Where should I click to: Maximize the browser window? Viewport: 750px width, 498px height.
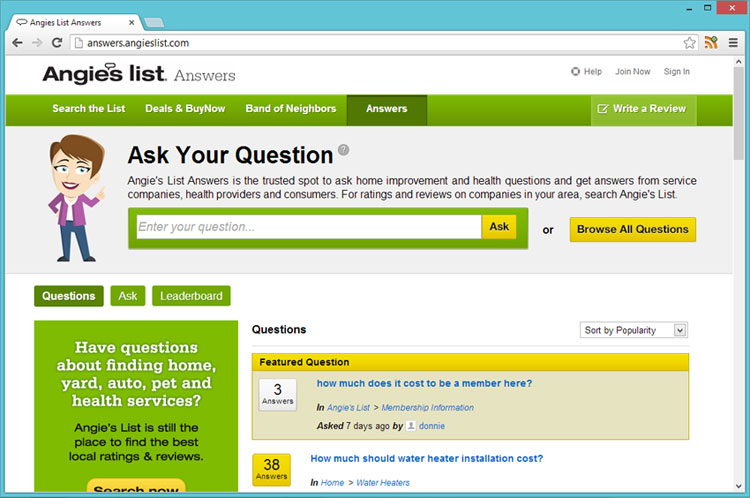[707, 8]
